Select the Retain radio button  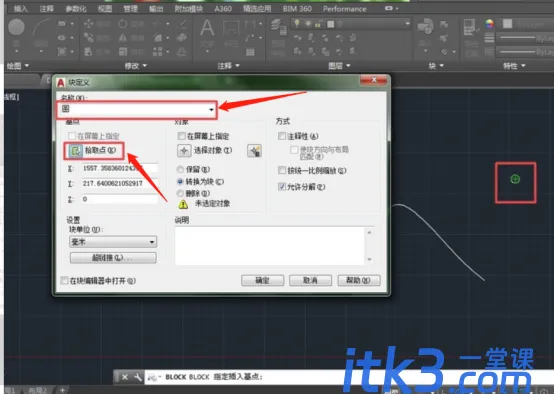pyautogui.click(x=180, y=170)
